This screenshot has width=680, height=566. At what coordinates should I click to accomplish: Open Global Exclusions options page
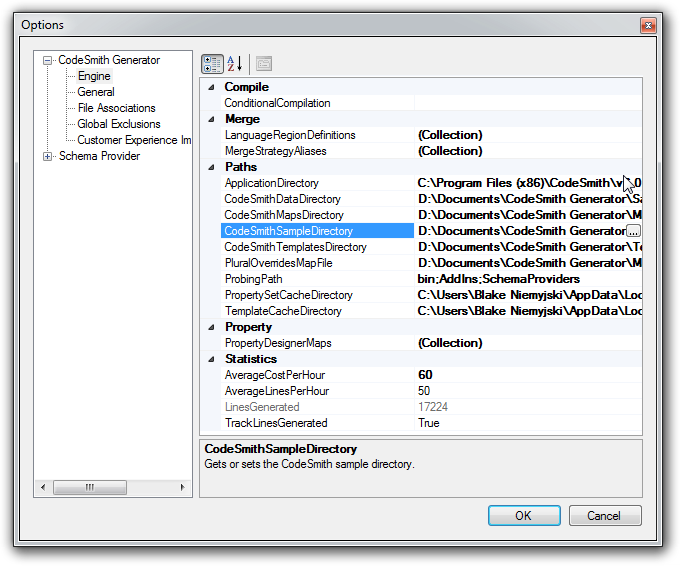(119, 124)
